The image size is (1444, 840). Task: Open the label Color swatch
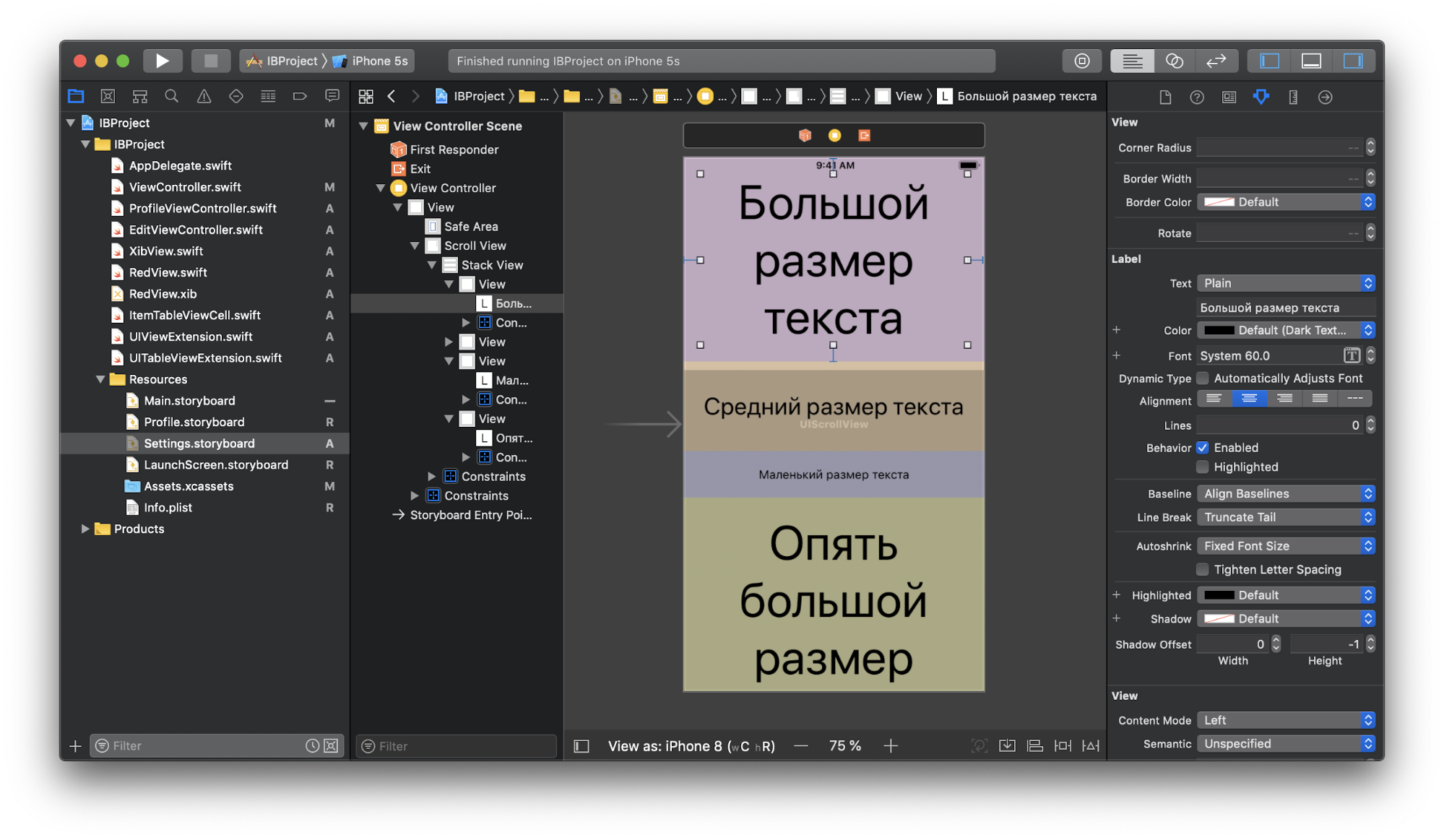[1219, 330]
